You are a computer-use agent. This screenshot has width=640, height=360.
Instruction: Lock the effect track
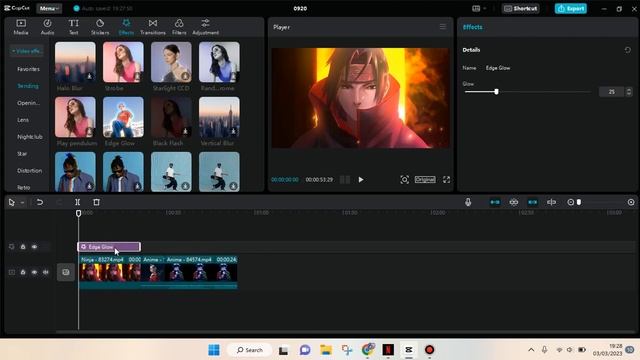click(x=23, y=247)
